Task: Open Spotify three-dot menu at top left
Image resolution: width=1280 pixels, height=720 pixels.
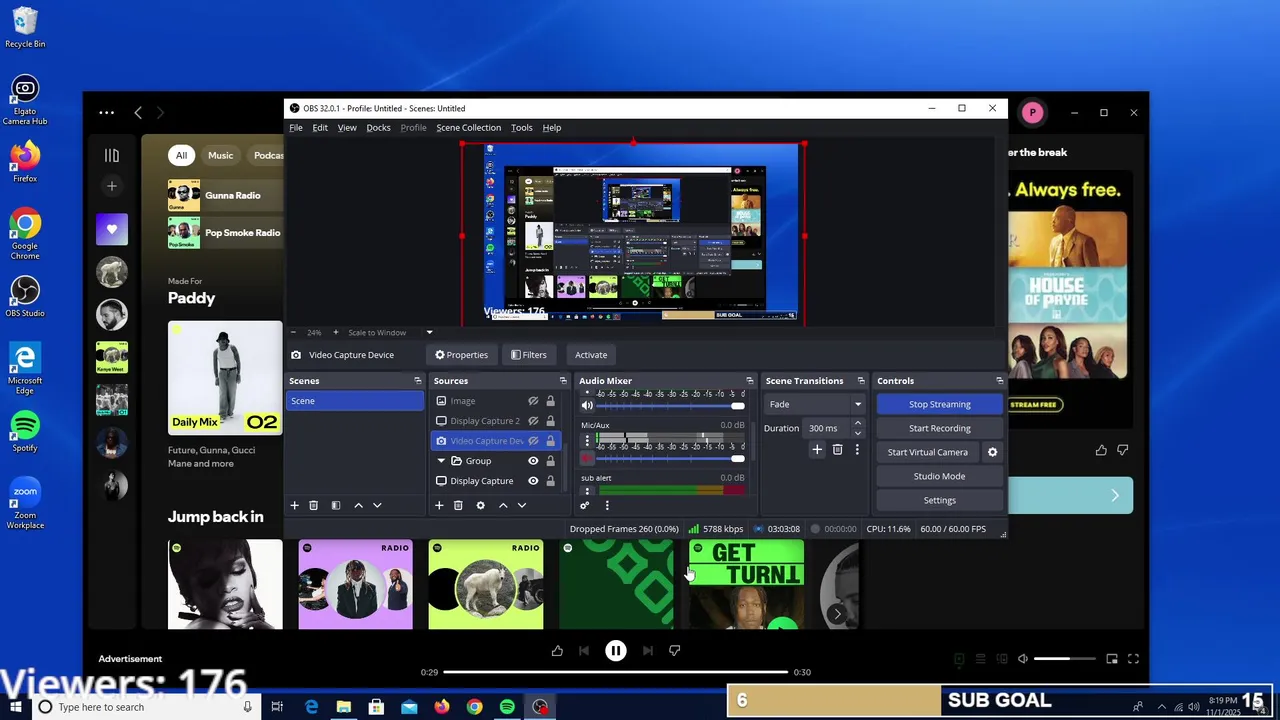Action: [107, 113]
